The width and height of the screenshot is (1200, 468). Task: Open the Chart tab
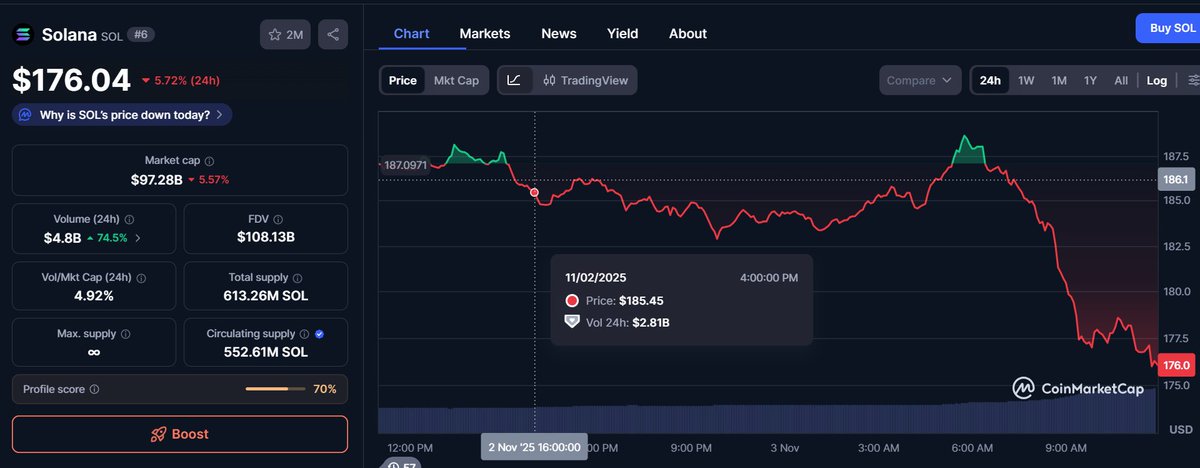tap(411, 33)
